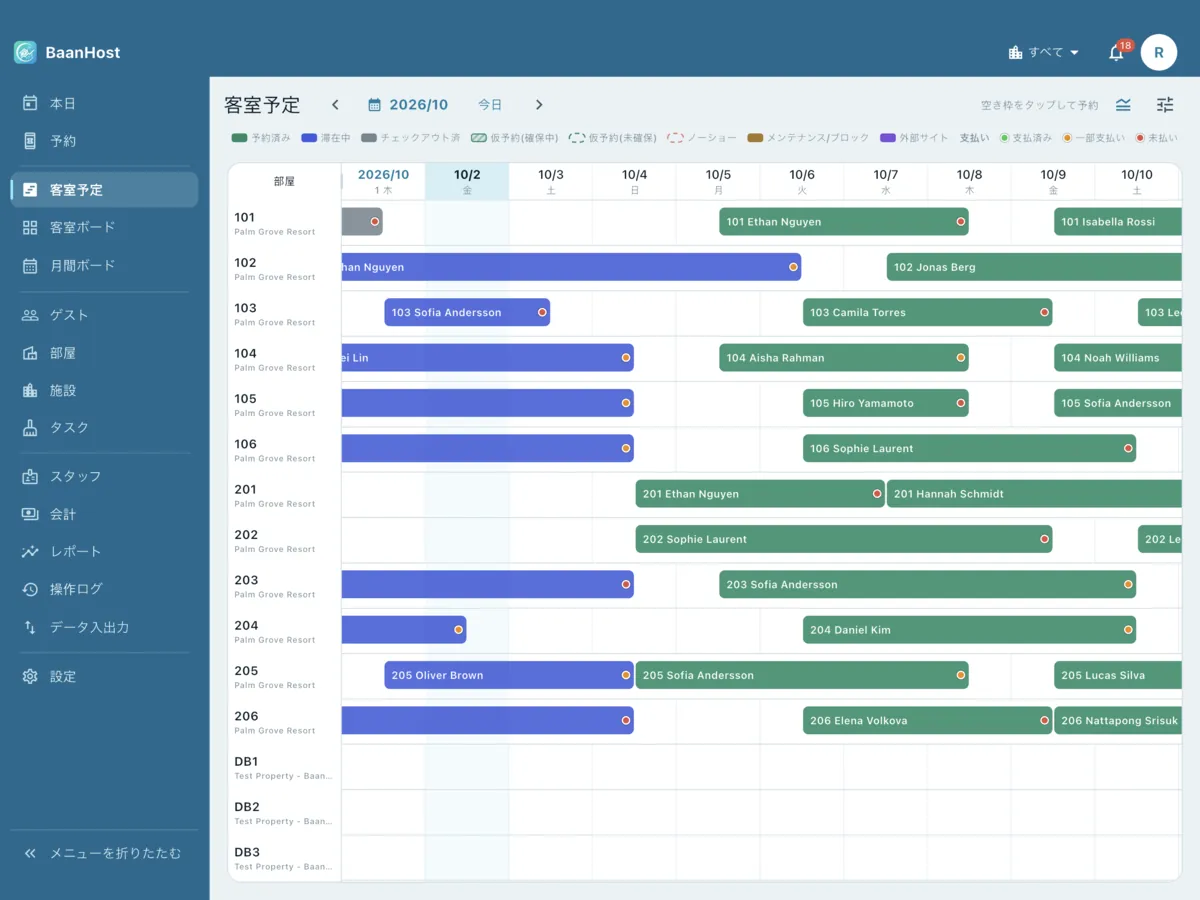Jump to today with 今日 button
The image size is (1200, 900).
[490, 105]
